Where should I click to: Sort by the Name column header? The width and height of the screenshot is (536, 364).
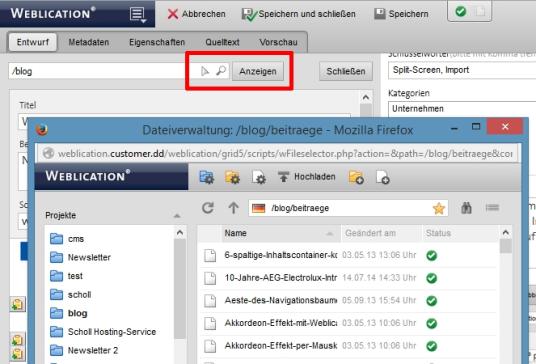pos(280,233)
